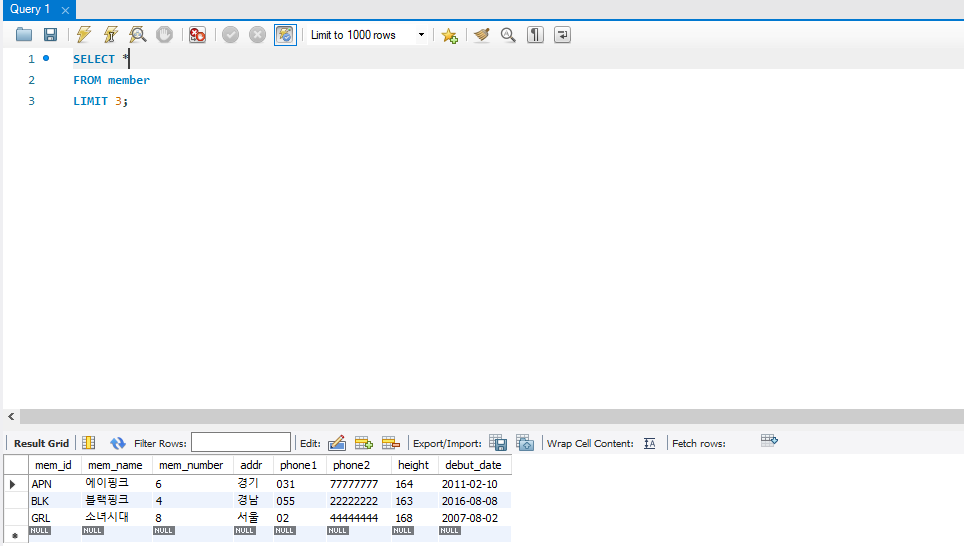Select the APN cell

coord(55,484)
